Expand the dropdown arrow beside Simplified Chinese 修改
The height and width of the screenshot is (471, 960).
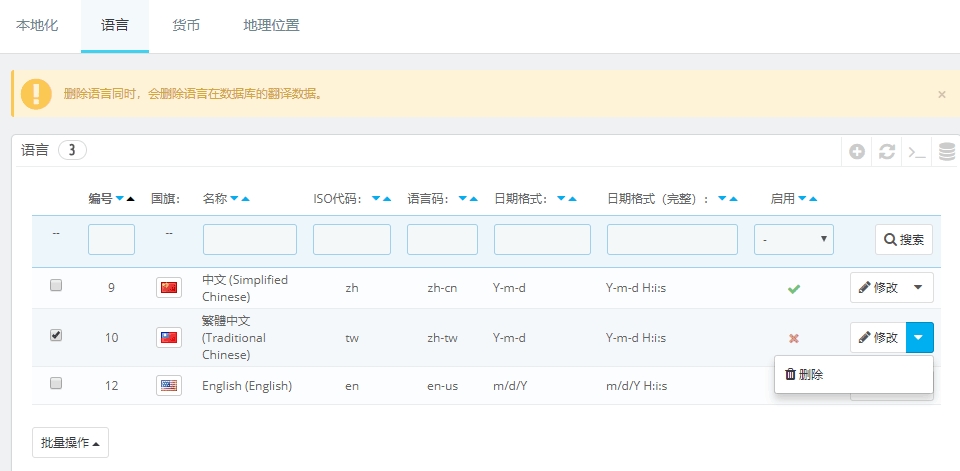(919, 288)
